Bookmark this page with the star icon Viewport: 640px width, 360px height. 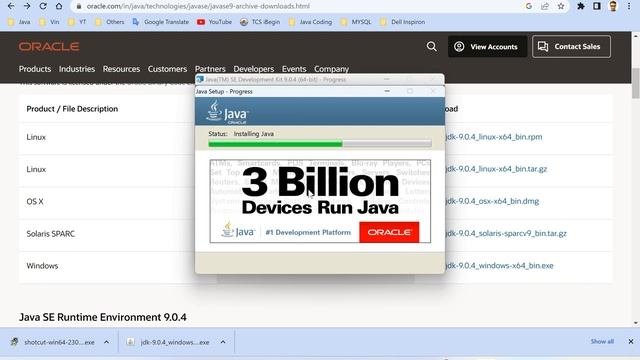click(561, 6)
